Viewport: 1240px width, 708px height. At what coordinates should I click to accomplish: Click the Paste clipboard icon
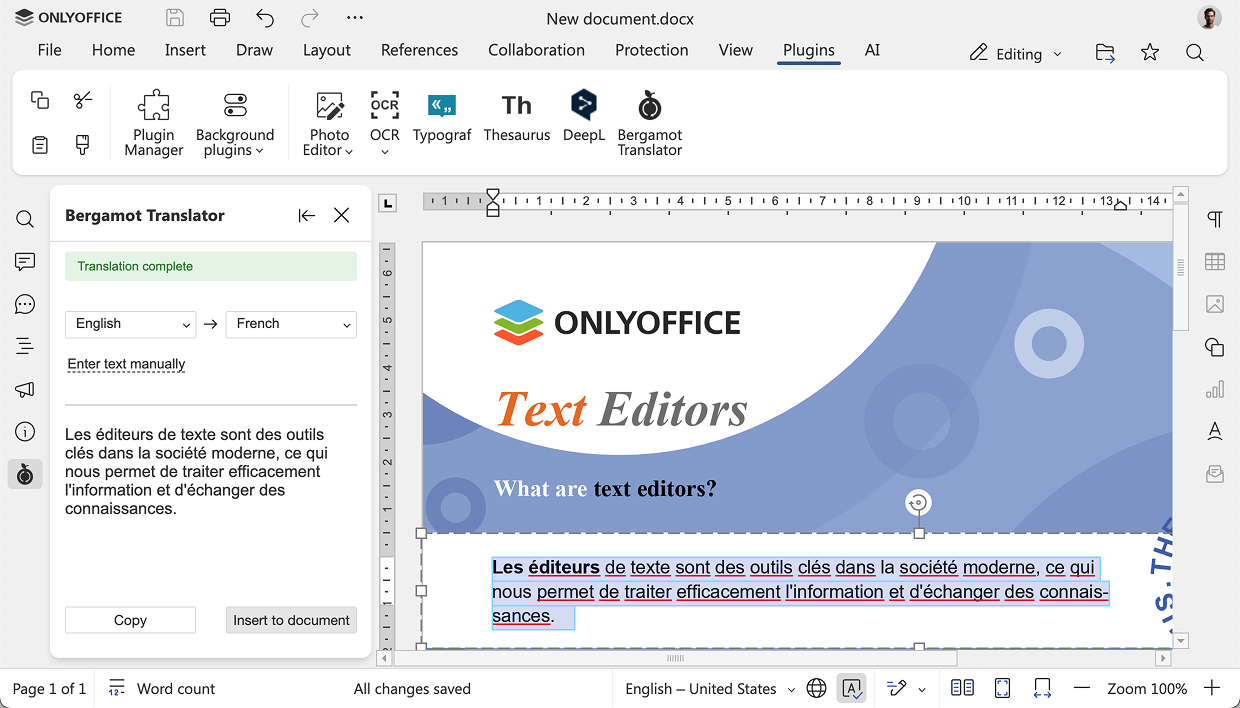pyautogui.click(x=40, y=145)
